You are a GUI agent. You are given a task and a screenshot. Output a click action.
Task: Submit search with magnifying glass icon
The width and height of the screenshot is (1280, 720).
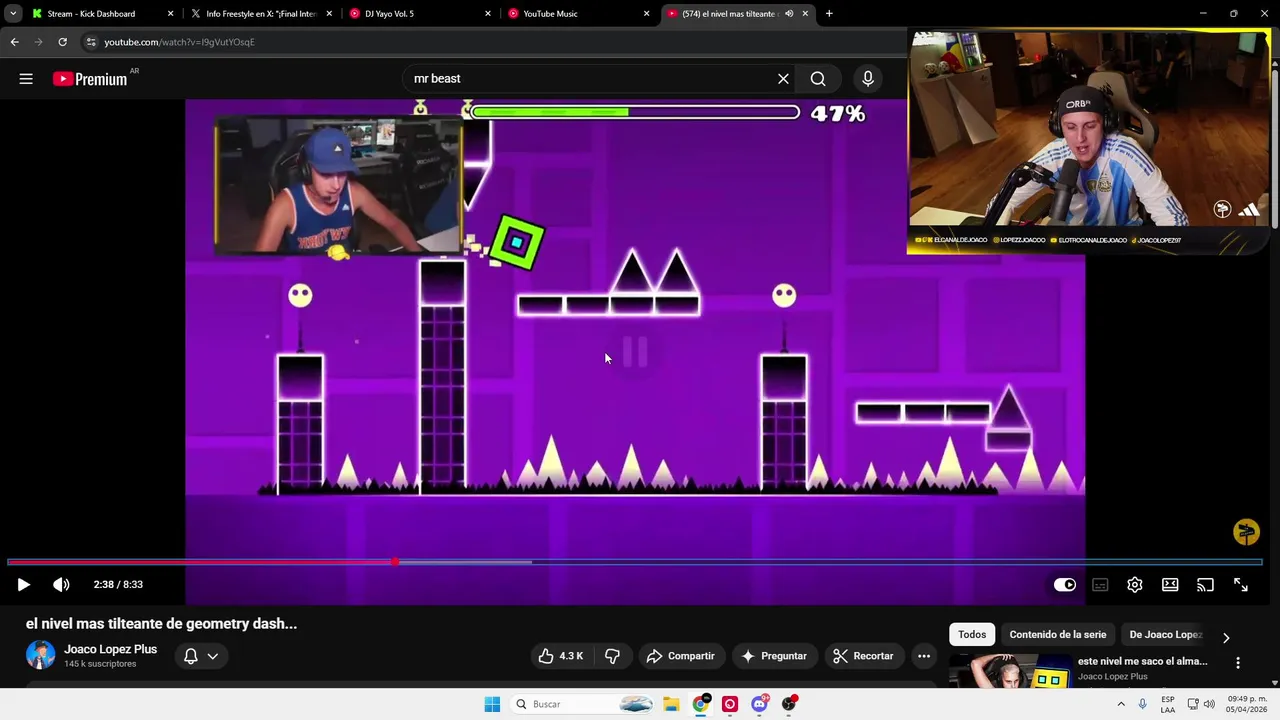[818, 78]
